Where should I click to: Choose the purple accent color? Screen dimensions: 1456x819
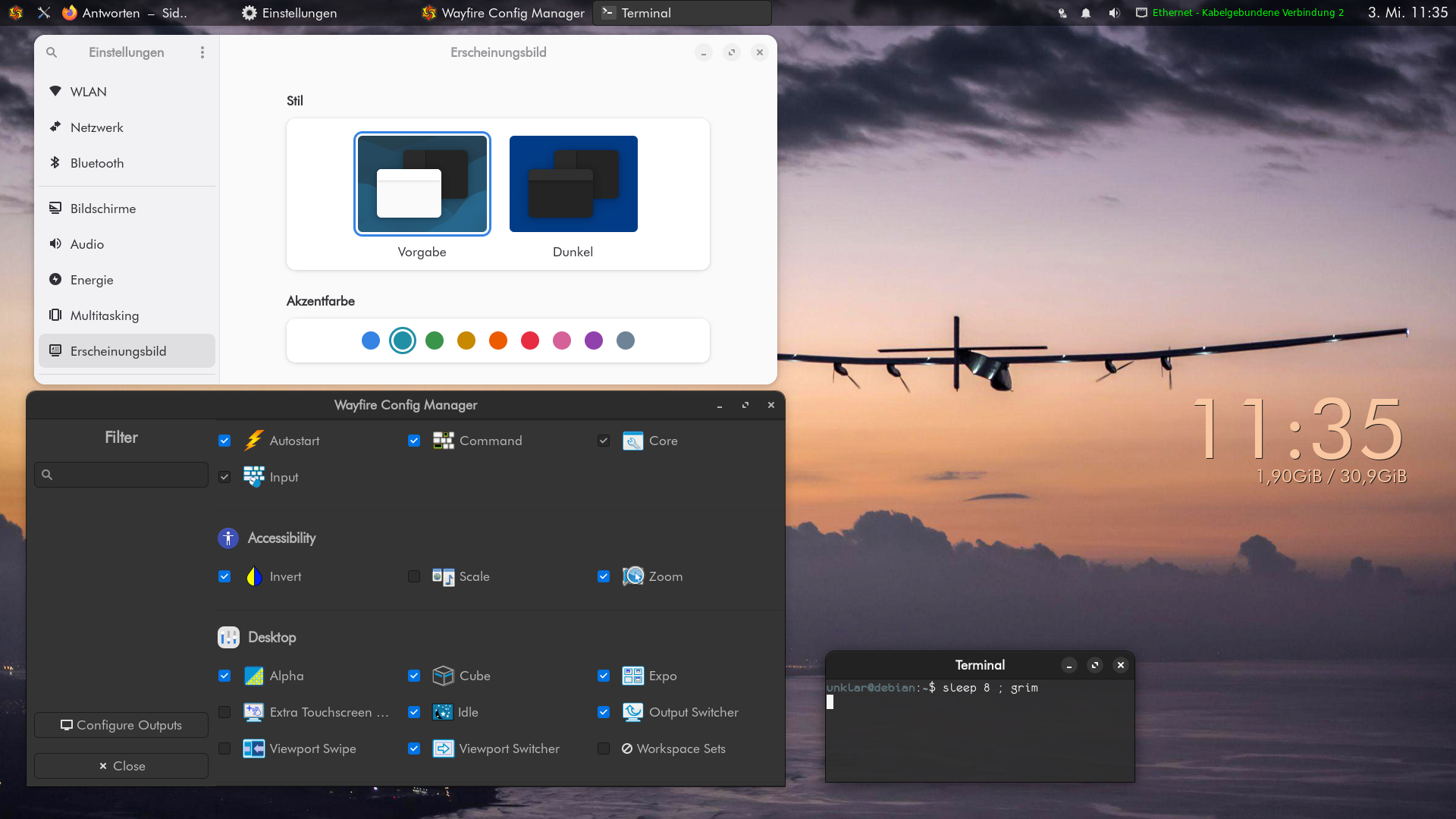(x=594, y=340)
